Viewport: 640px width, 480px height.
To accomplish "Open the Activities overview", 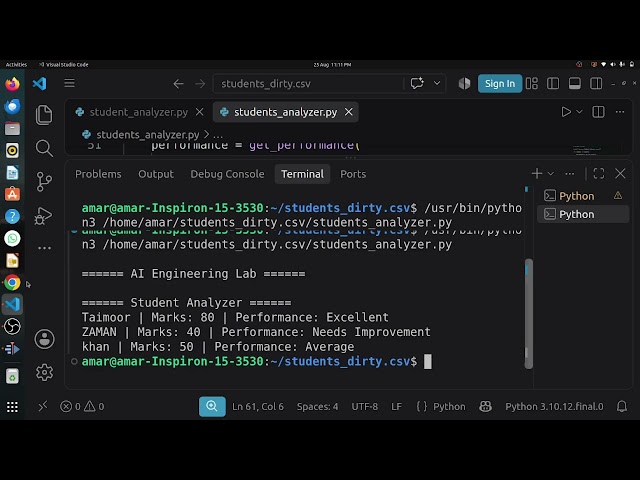I will (16, 64).
